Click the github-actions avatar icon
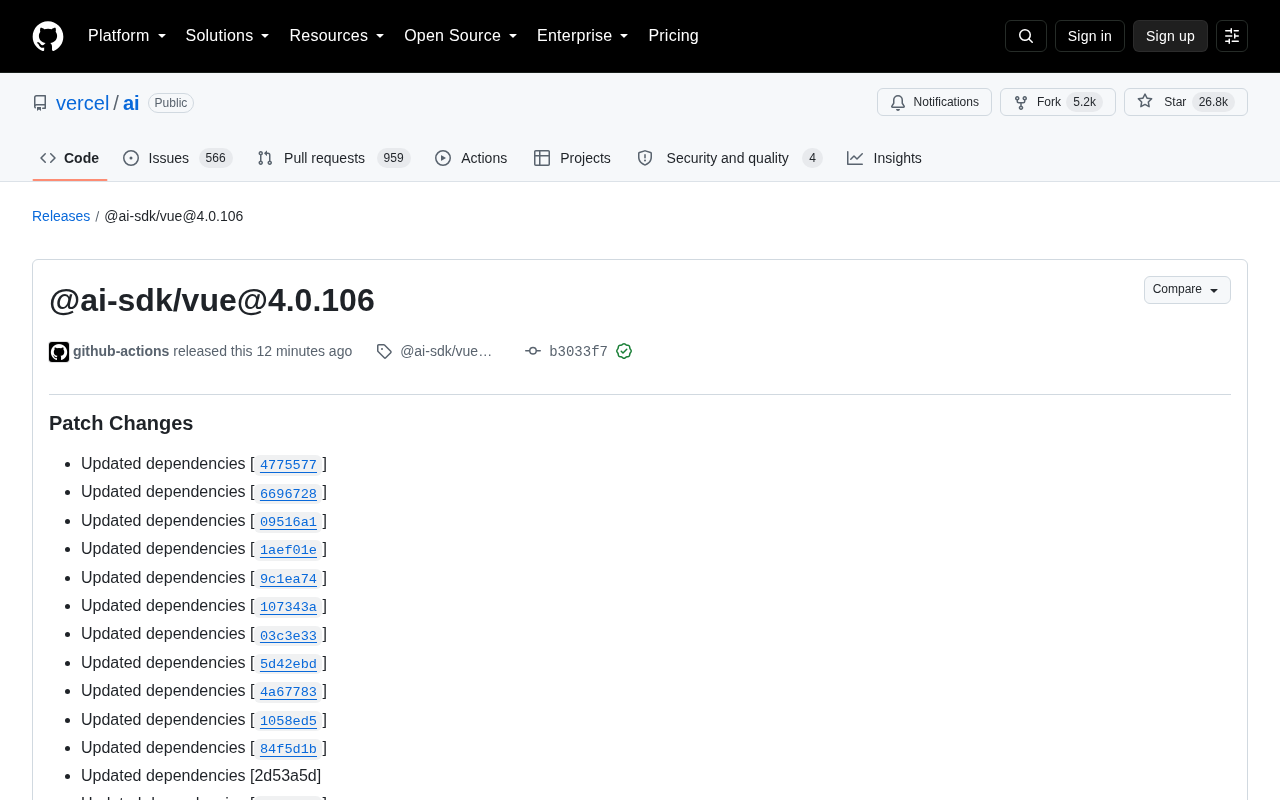 coord(59,352)
